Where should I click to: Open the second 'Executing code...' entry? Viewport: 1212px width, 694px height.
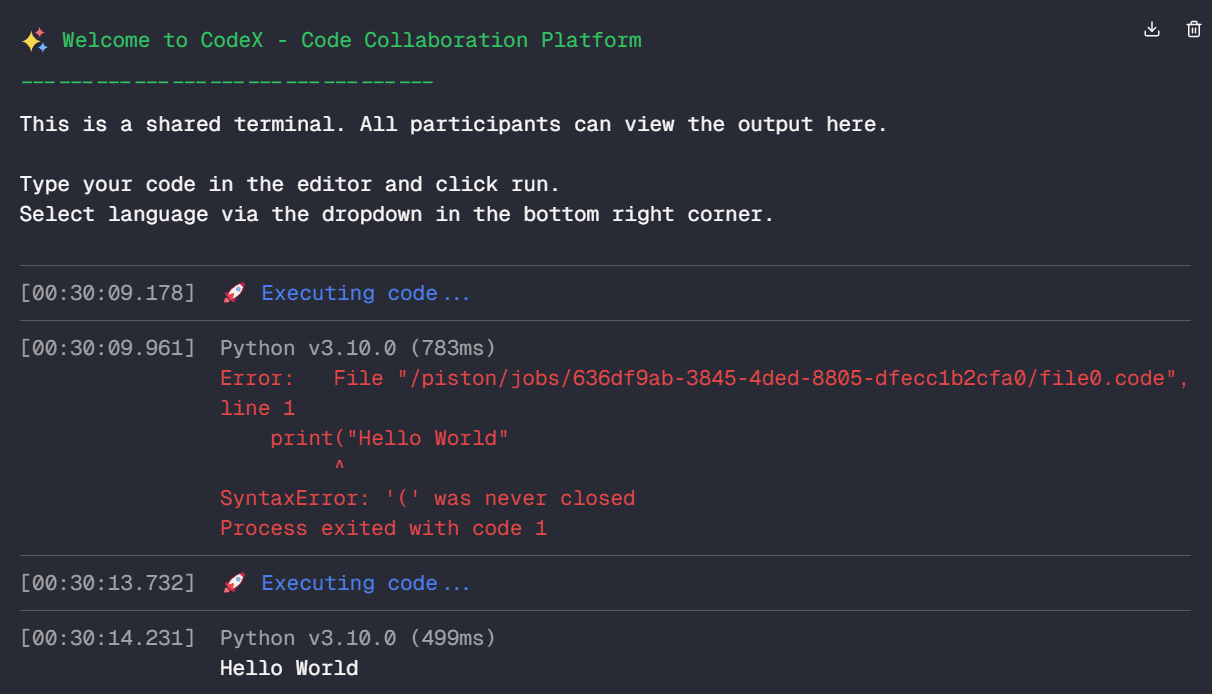pyautogui.click(x=365, y=582)
